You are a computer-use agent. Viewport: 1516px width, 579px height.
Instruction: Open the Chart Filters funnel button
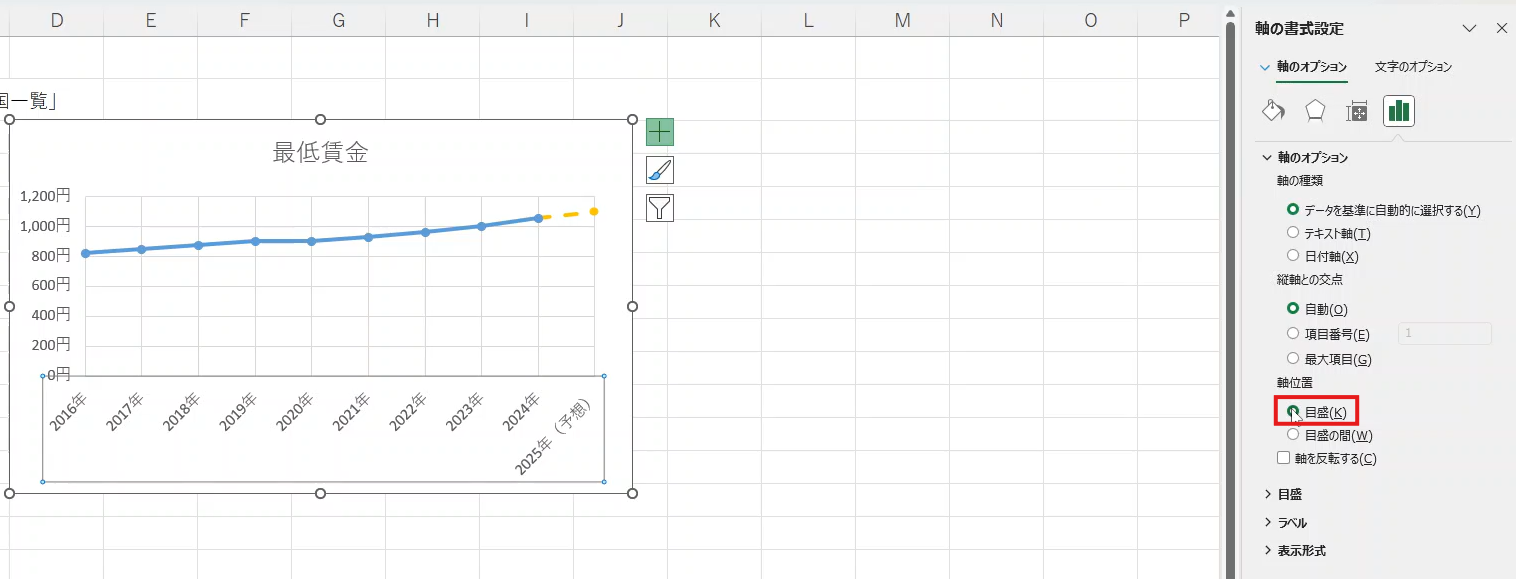pyautogui.click(x=660, y=208)
